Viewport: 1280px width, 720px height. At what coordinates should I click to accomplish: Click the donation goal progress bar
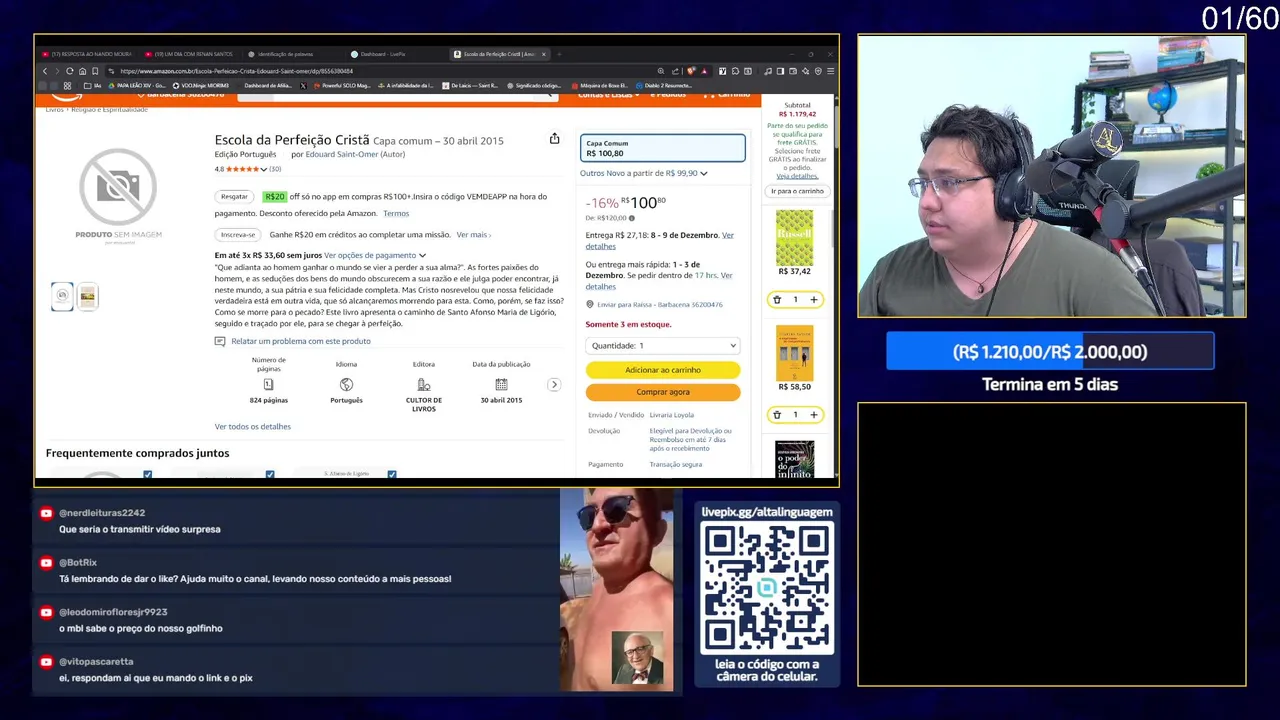coord(1050,352)
